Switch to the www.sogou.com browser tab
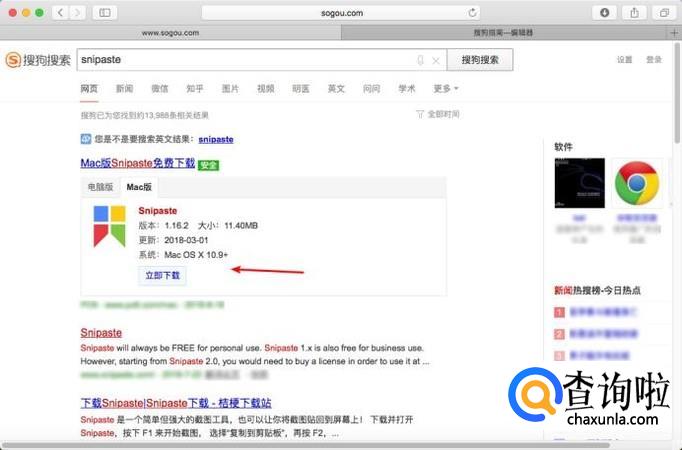Image resolution: width=682 pixels, height=450 pixels. (170, 33)
